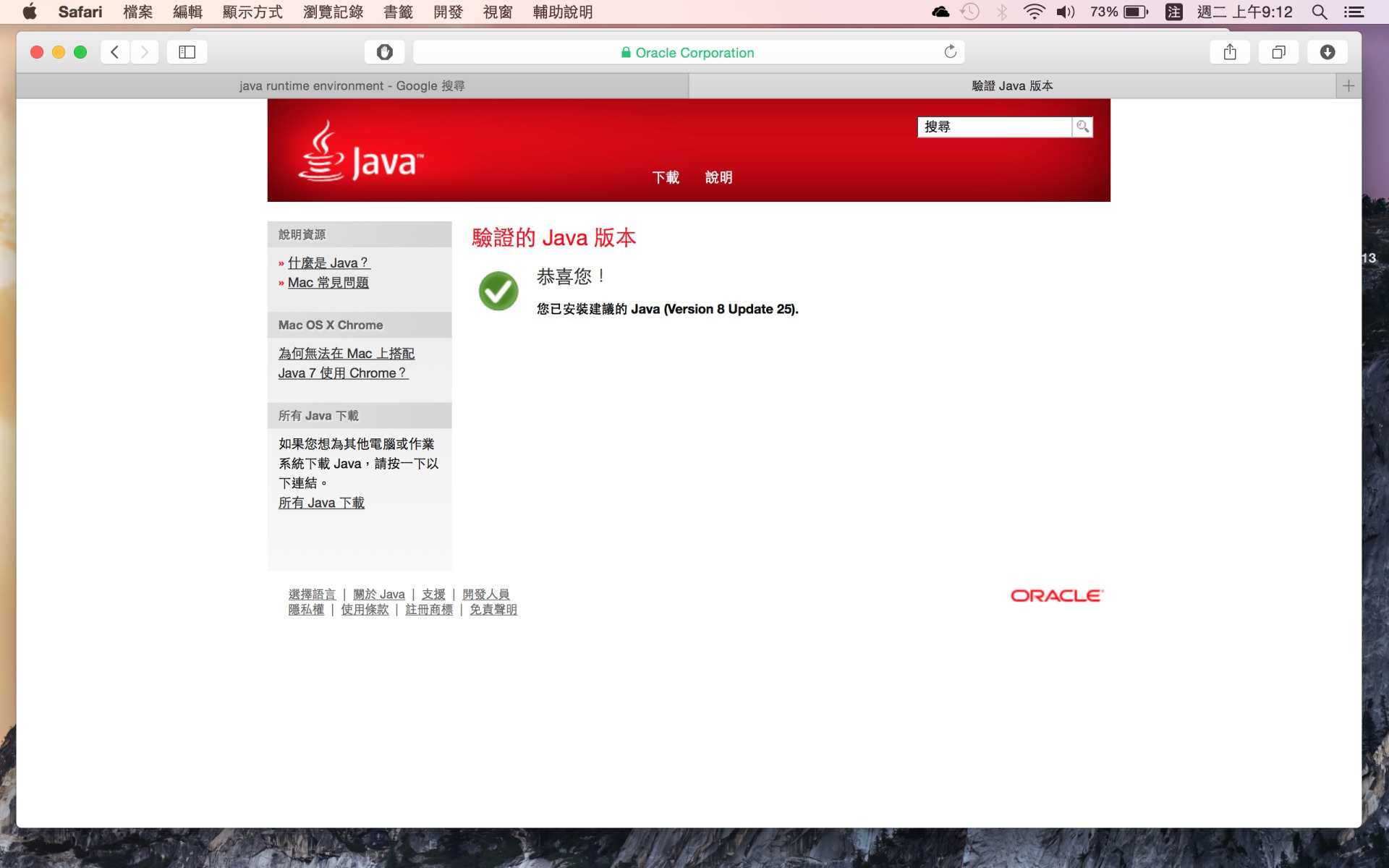Open the Mac 常見問題 link
This screenshot has width=1389, height=868.
click(328, 282)
